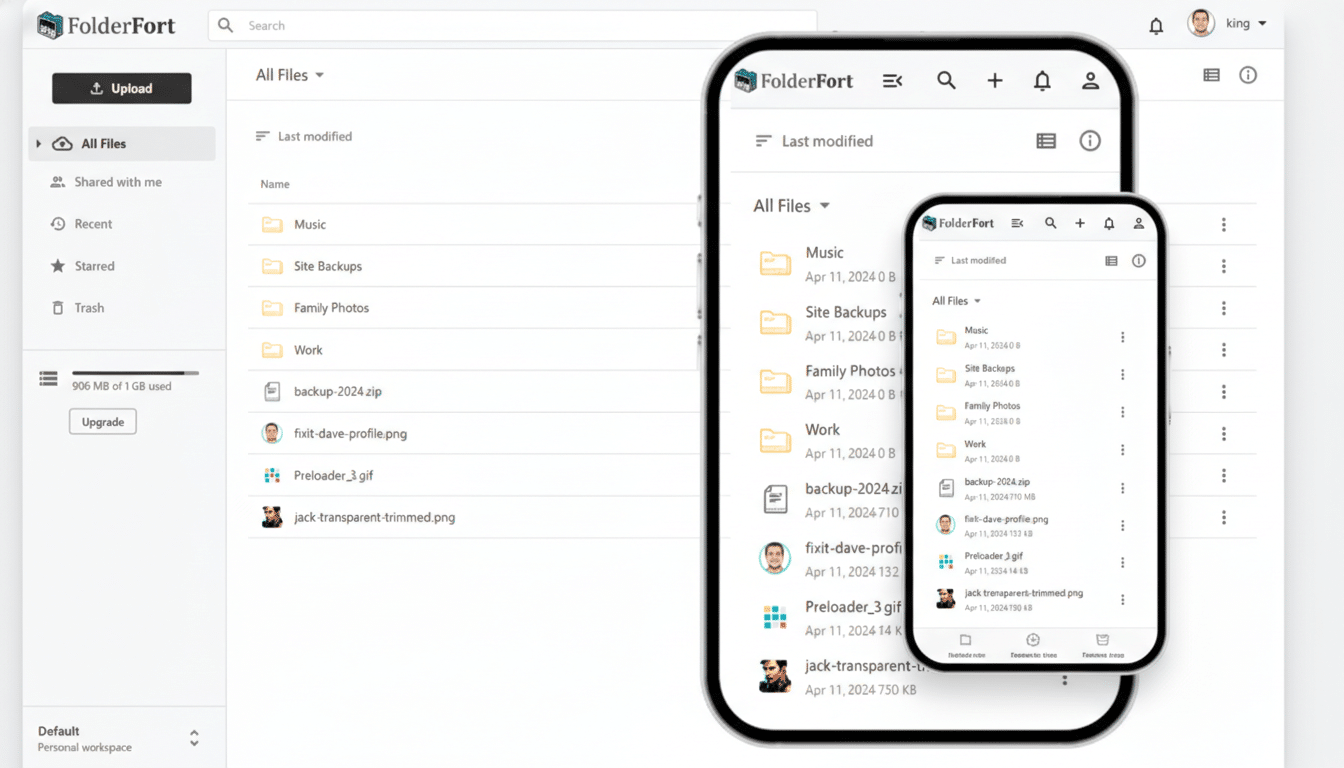Click the search icon on the tablet header
Image resolution: width=1344 pixels, height=768 pixels.
(946, 81)
